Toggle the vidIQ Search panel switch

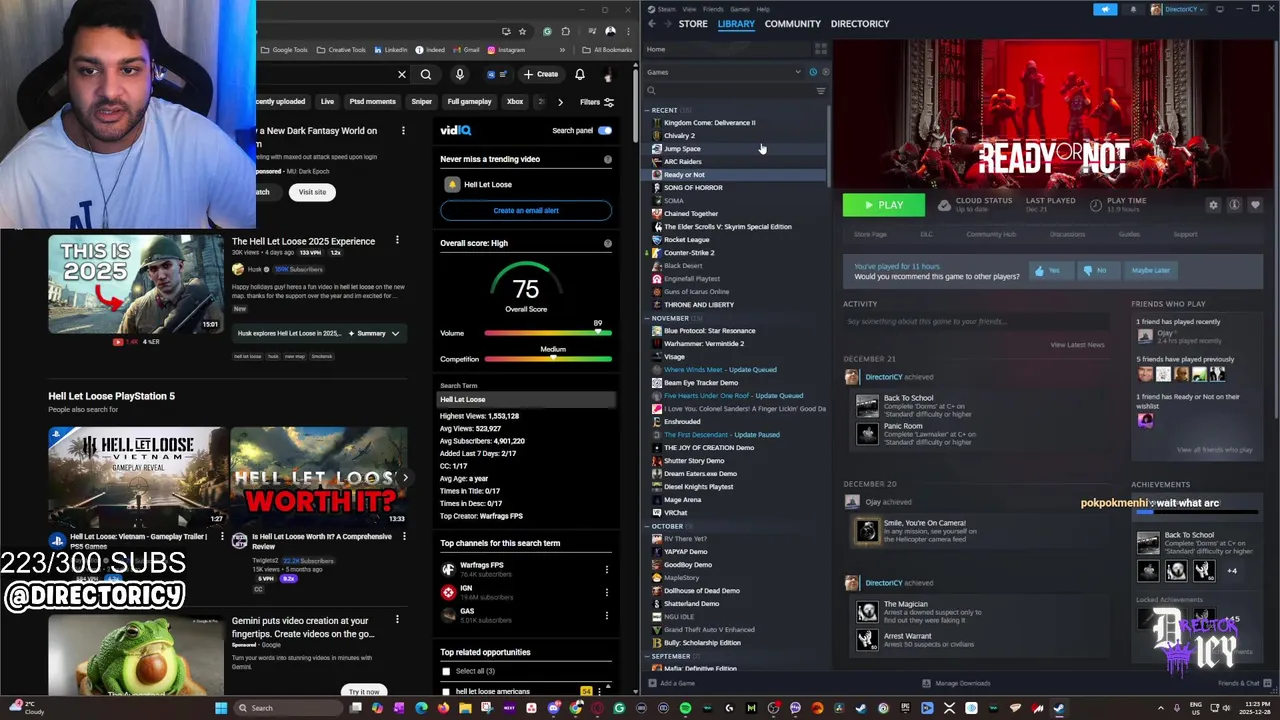[x=605, y=130]
